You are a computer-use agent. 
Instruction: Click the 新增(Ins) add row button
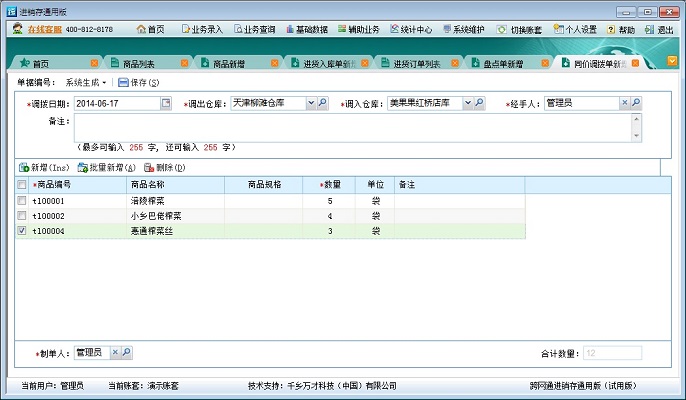coord(43,167)
